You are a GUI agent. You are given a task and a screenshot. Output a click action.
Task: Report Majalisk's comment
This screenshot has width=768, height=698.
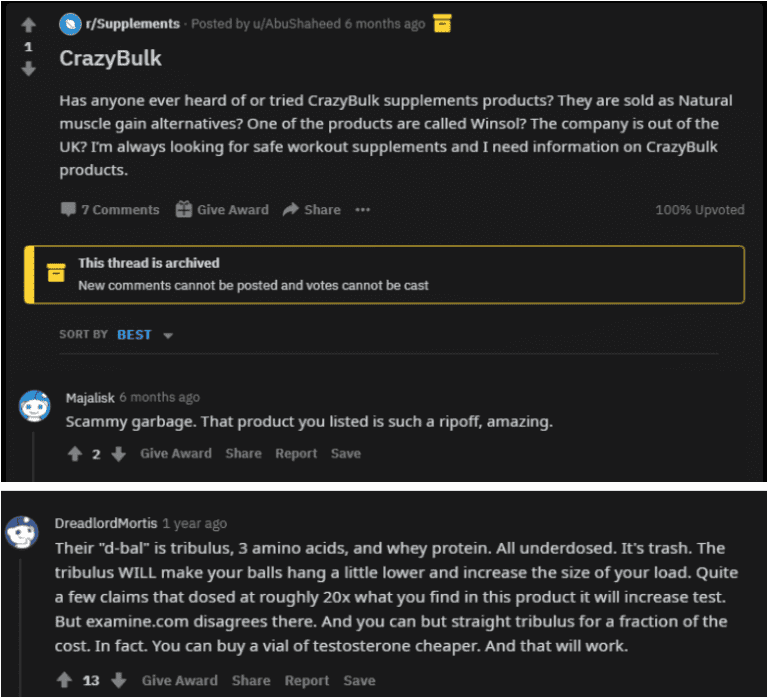click(296, 454)
